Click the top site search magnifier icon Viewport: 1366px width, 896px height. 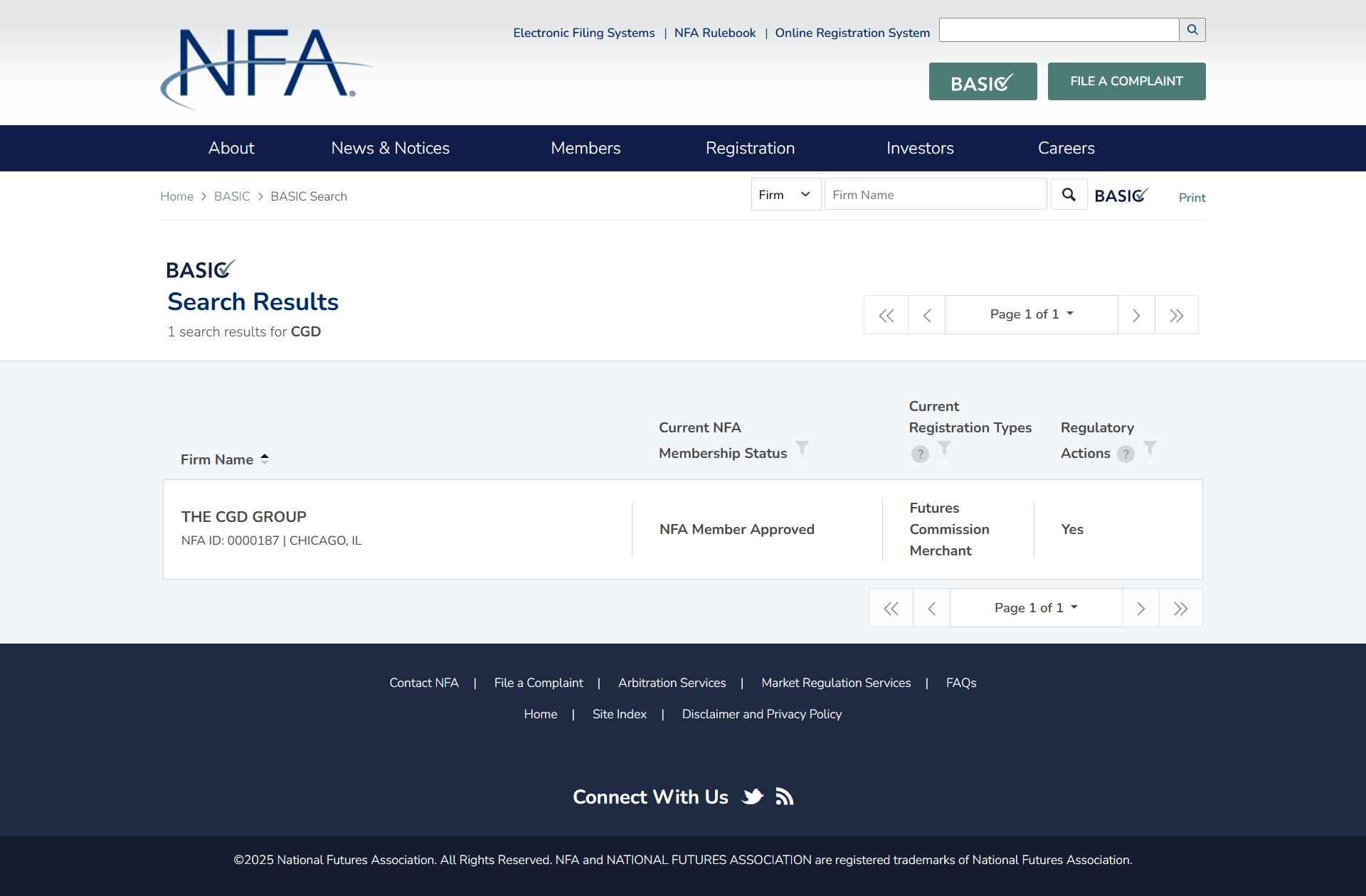[x=1192, y=30]
